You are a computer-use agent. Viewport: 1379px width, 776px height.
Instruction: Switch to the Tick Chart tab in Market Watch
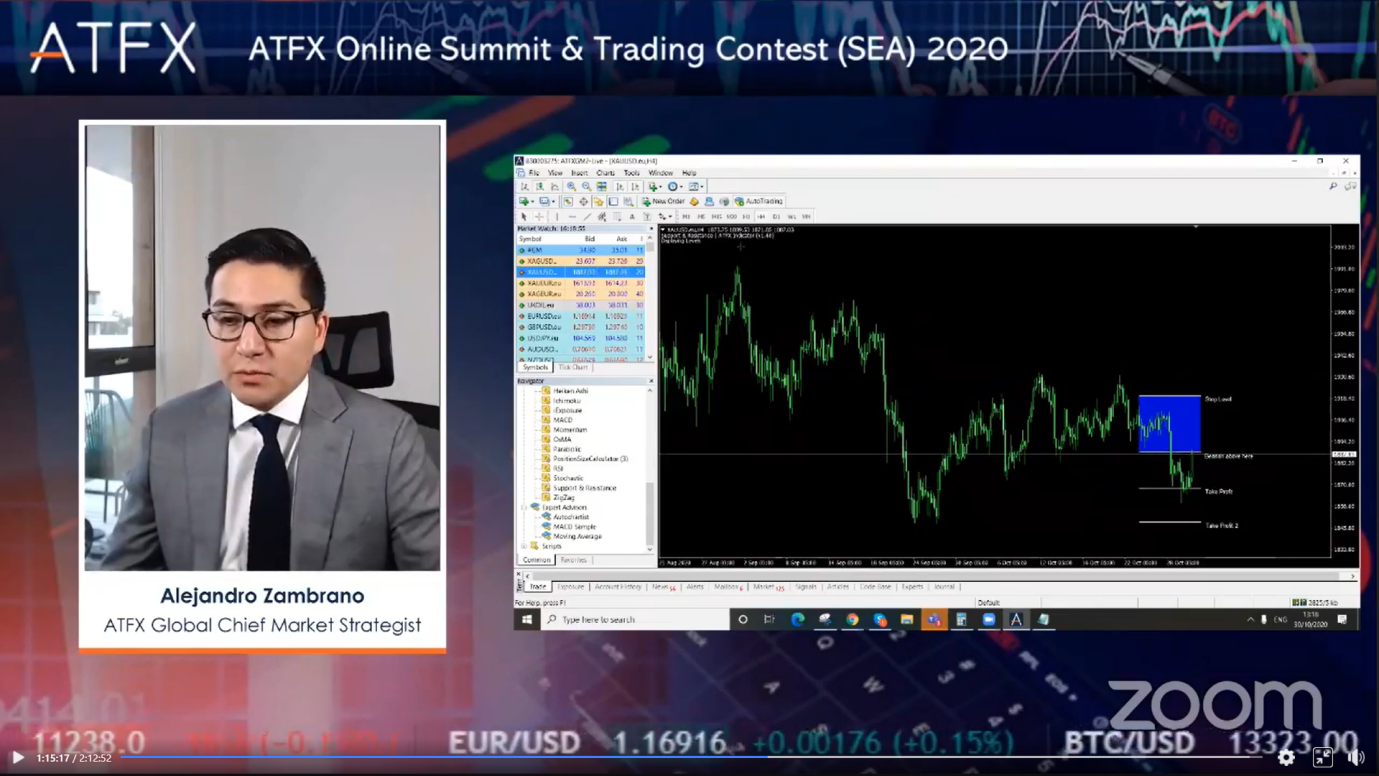point(573,368)
